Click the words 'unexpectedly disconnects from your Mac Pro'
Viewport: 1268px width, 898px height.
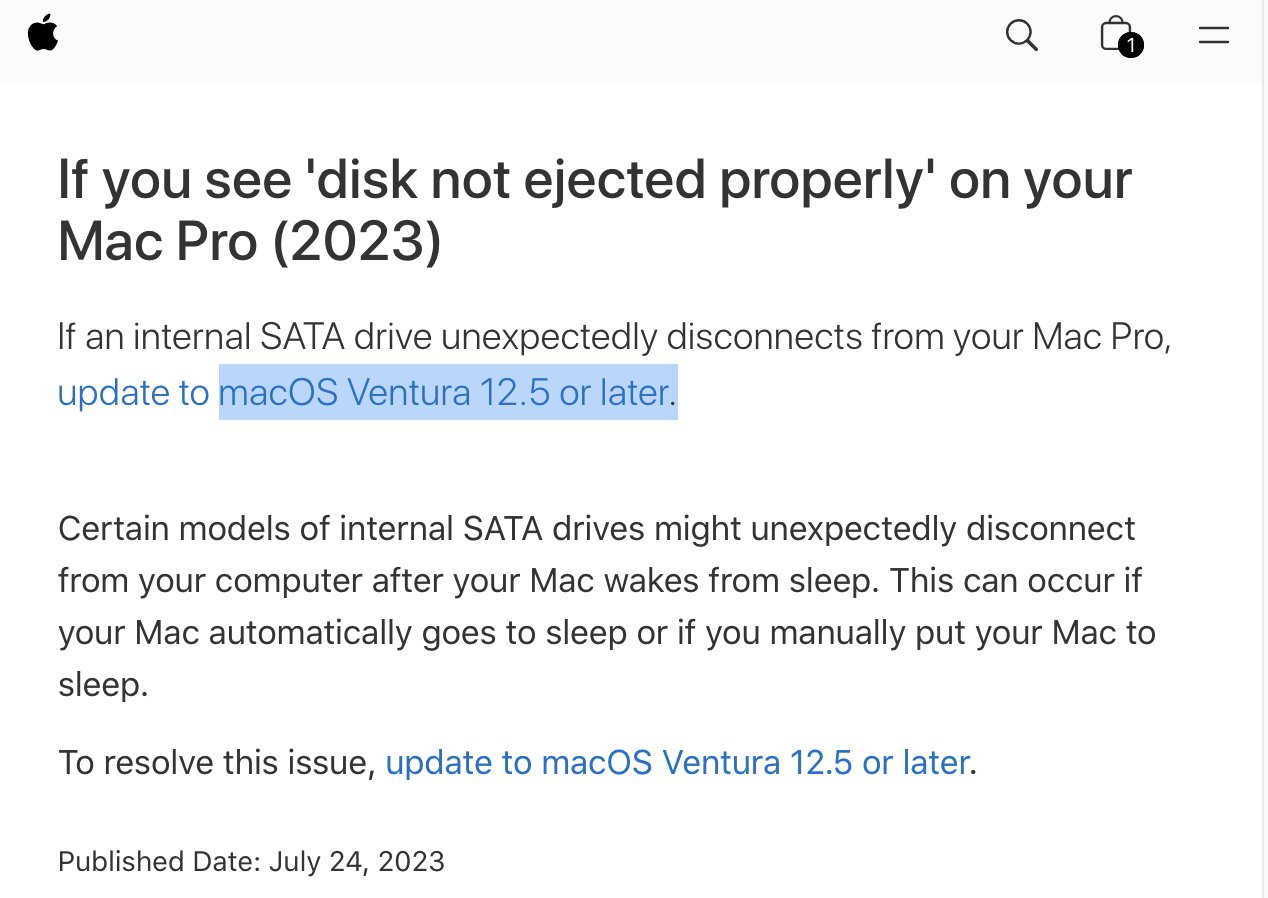coord(805,337)
